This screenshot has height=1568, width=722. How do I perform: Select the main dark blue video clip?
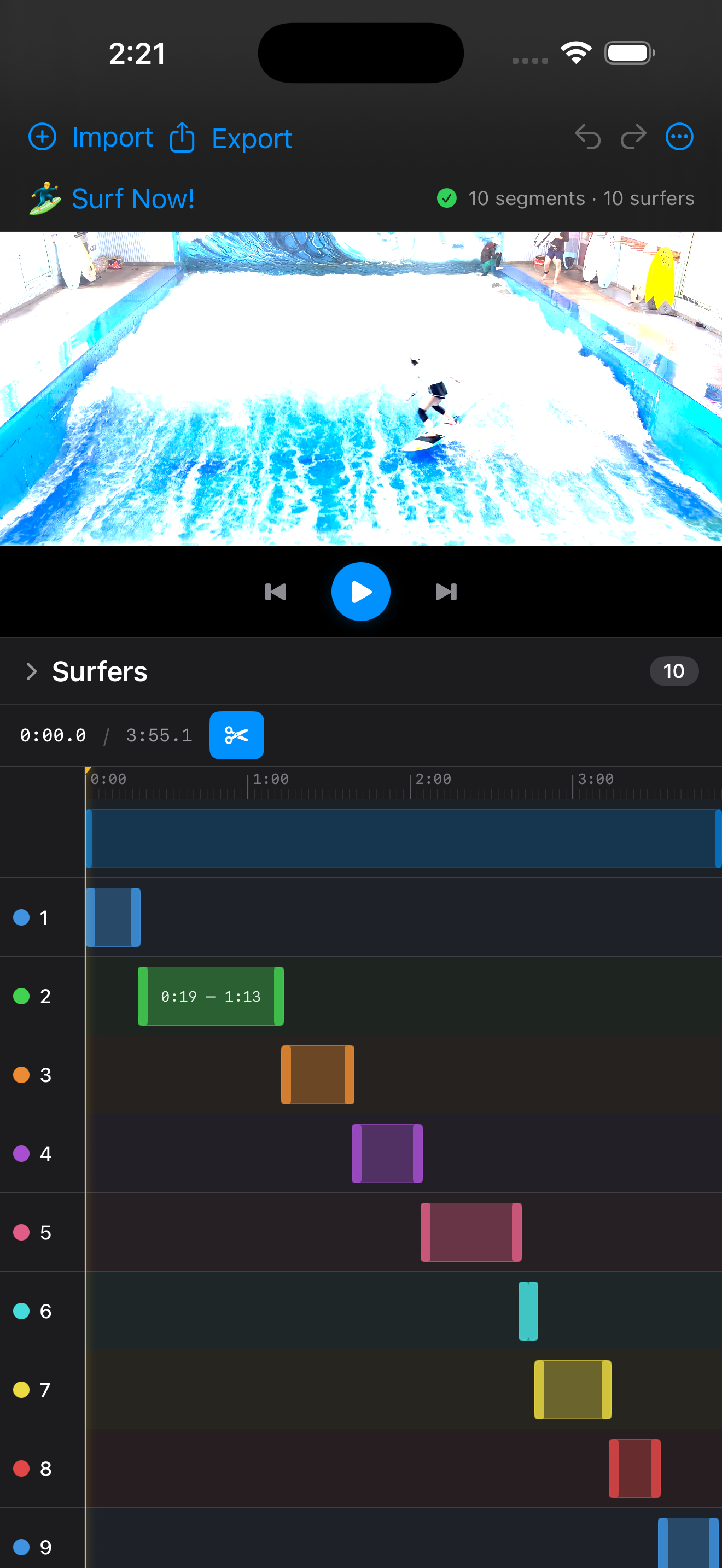coord(404,838)
